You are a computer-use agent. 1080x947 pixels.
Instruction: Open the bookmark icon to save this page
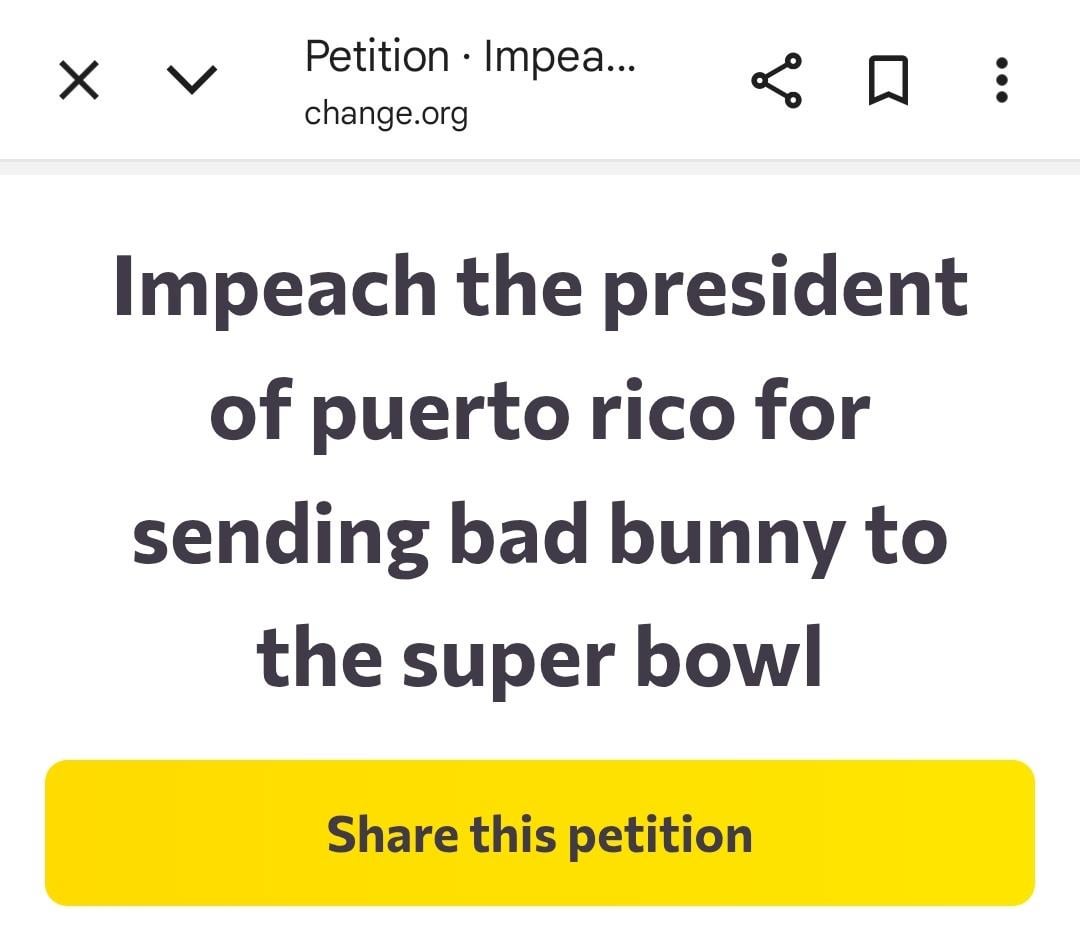889,82
